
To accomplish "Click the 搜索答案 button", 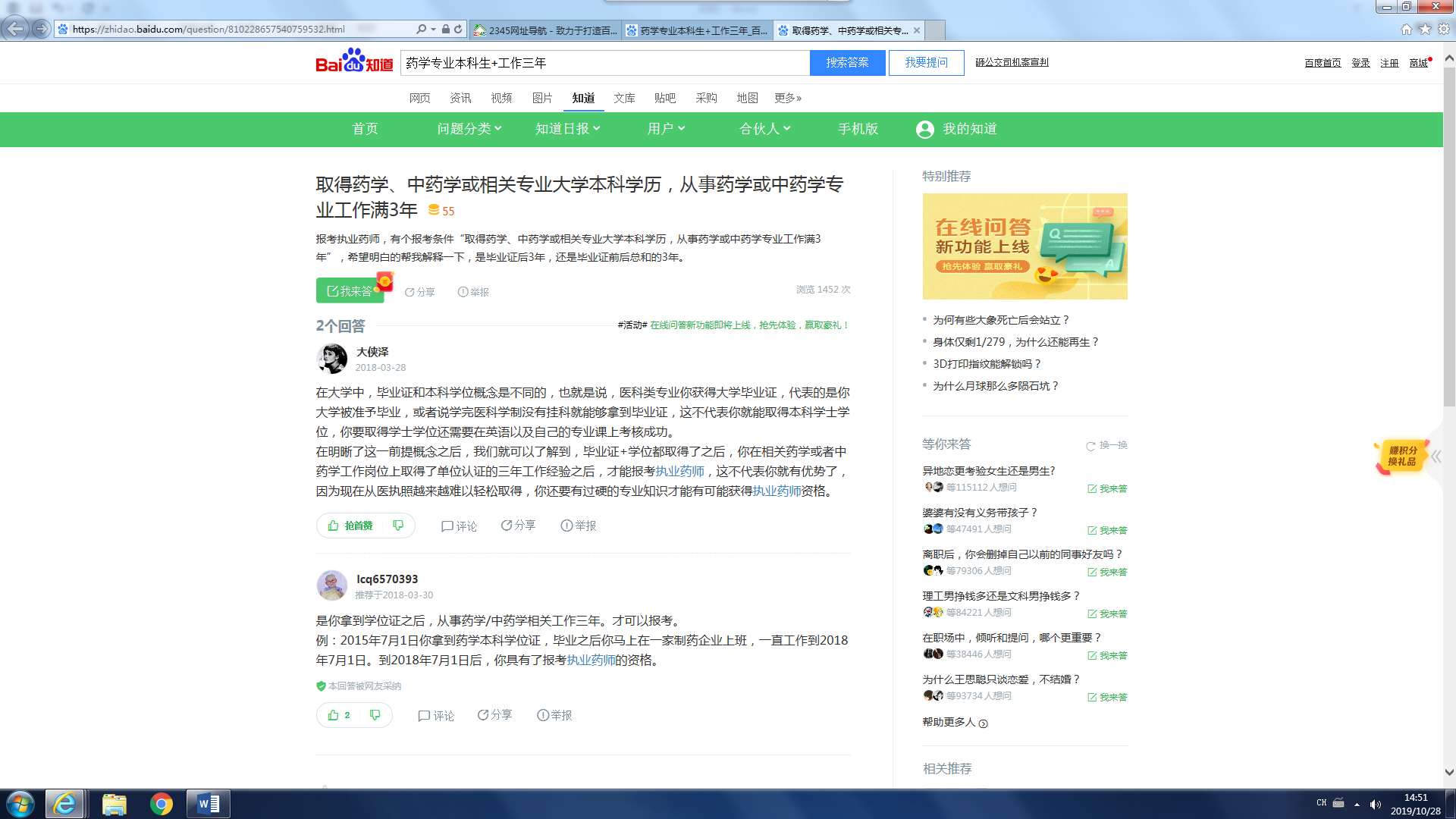I will click(x=847, y=63).
